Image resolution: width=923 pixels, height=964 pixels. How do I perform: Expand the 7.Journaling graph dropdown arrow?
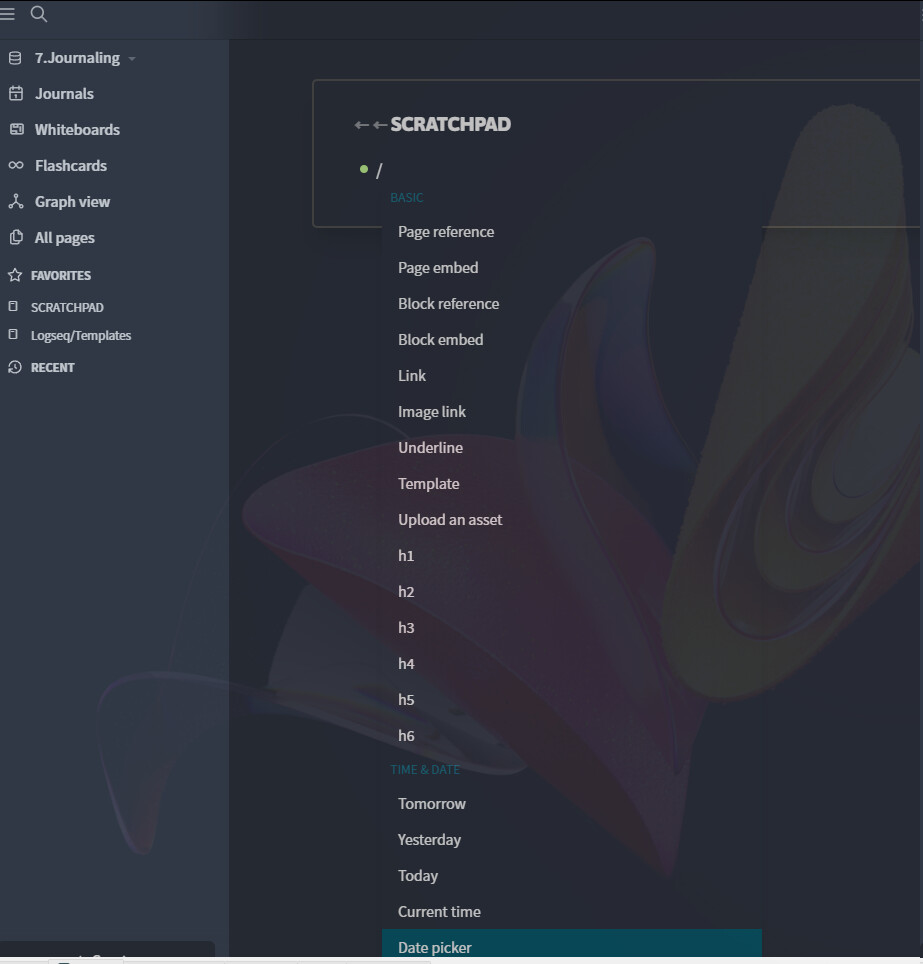point(132,59)
